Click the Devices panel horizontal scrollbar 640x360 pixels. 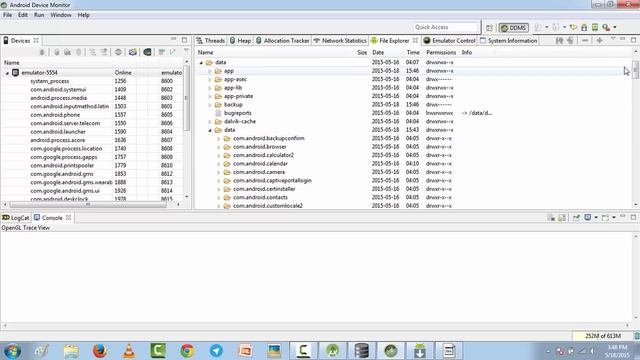tap(88, 204)
